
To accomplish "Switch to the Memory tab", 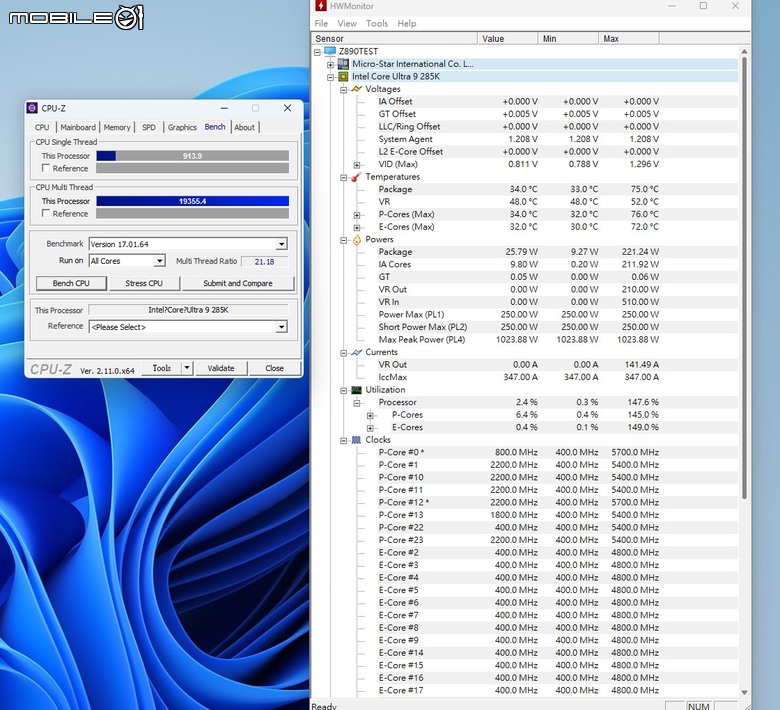I will point(117,127).
